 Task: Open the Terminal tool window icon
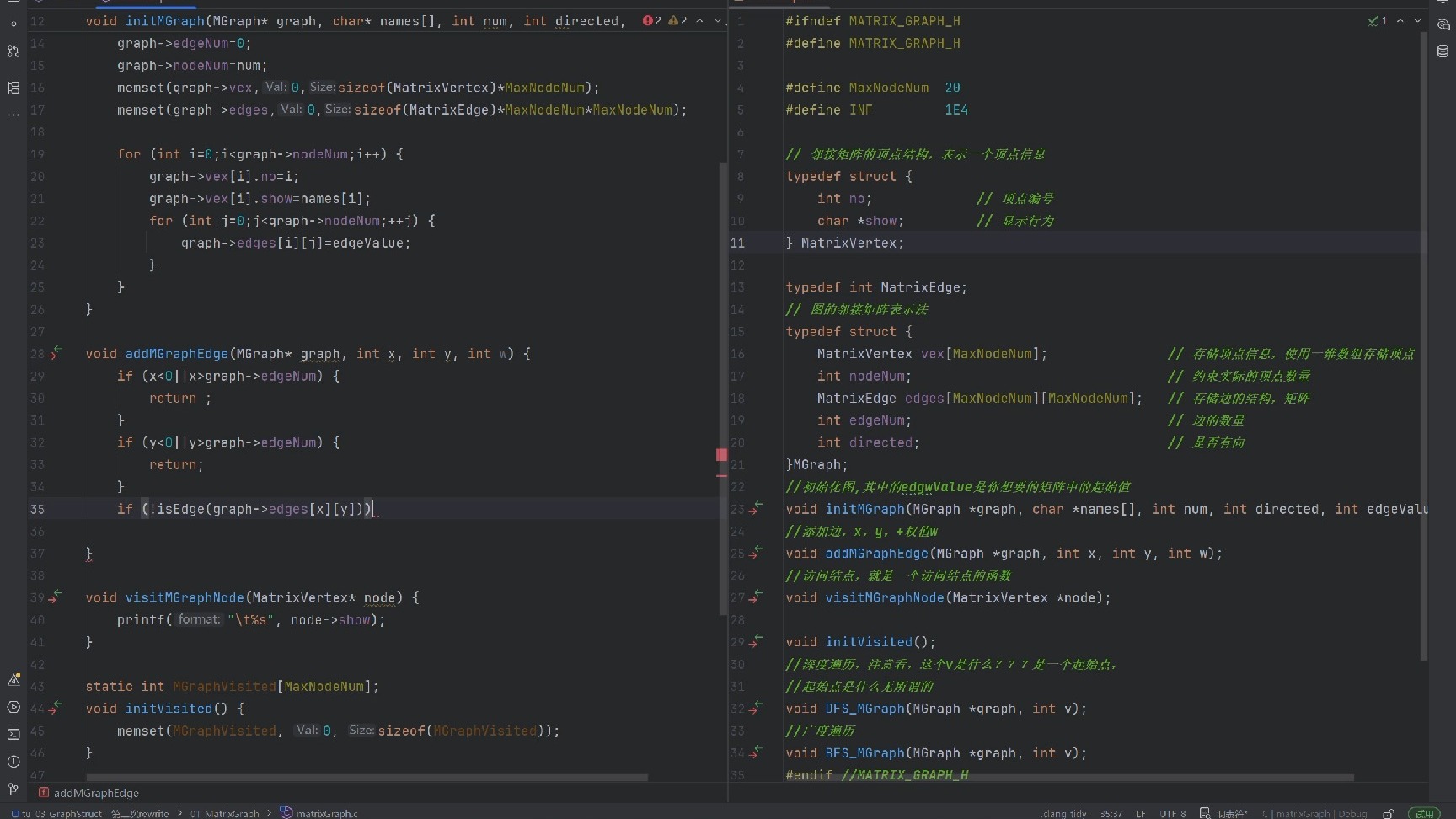tap(13, 734)
